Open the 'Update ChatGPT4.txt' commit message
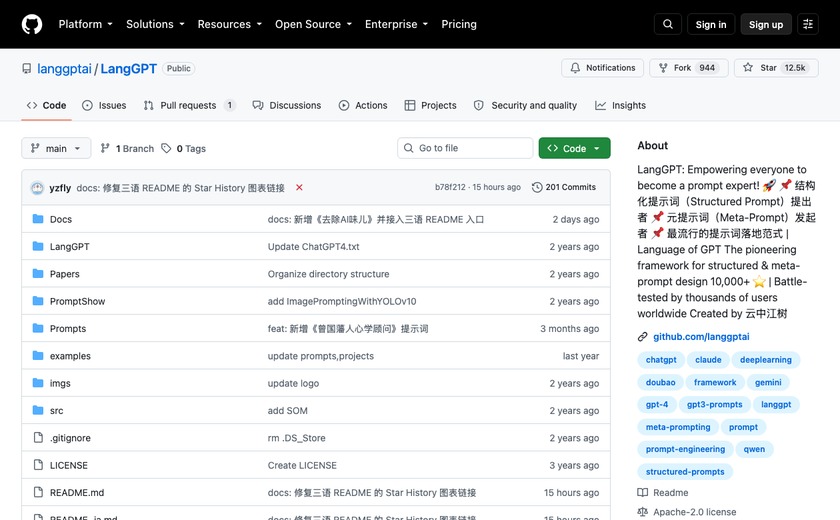 coord(313,246)
